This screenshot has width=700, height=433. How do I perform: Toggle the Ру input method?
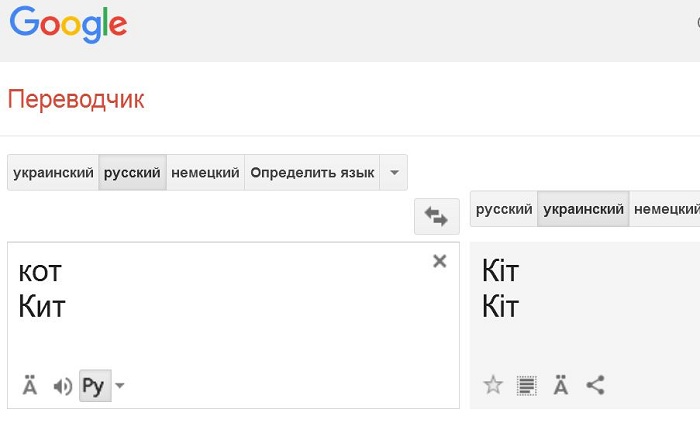pyautogui.click(x=93, y=386)
